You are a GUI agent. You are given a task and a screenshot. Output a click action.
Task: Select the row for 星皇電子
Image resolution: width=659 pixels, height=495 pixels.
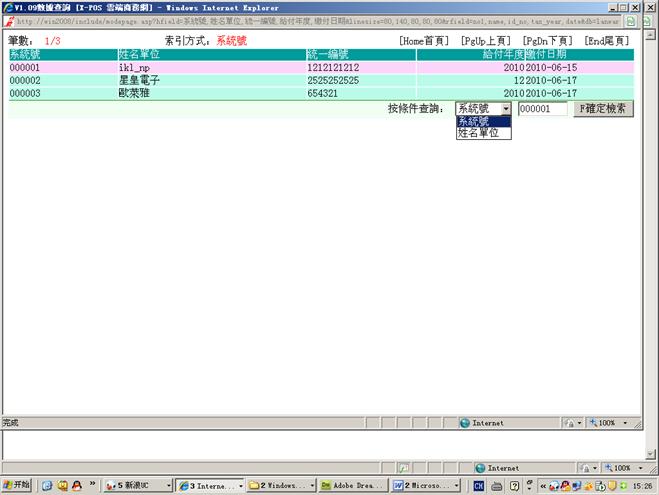[138, 80]
